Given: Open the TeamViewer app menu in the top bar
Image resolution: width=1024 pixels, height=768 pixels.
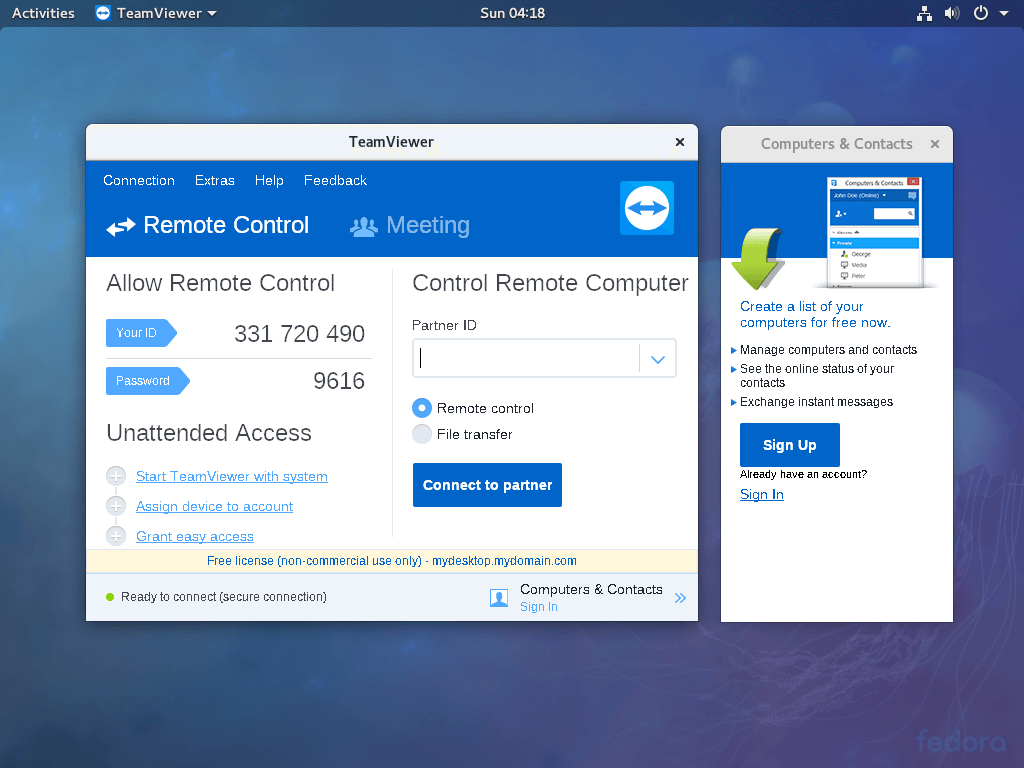Looking at the screenshot, I should point(156,13).
